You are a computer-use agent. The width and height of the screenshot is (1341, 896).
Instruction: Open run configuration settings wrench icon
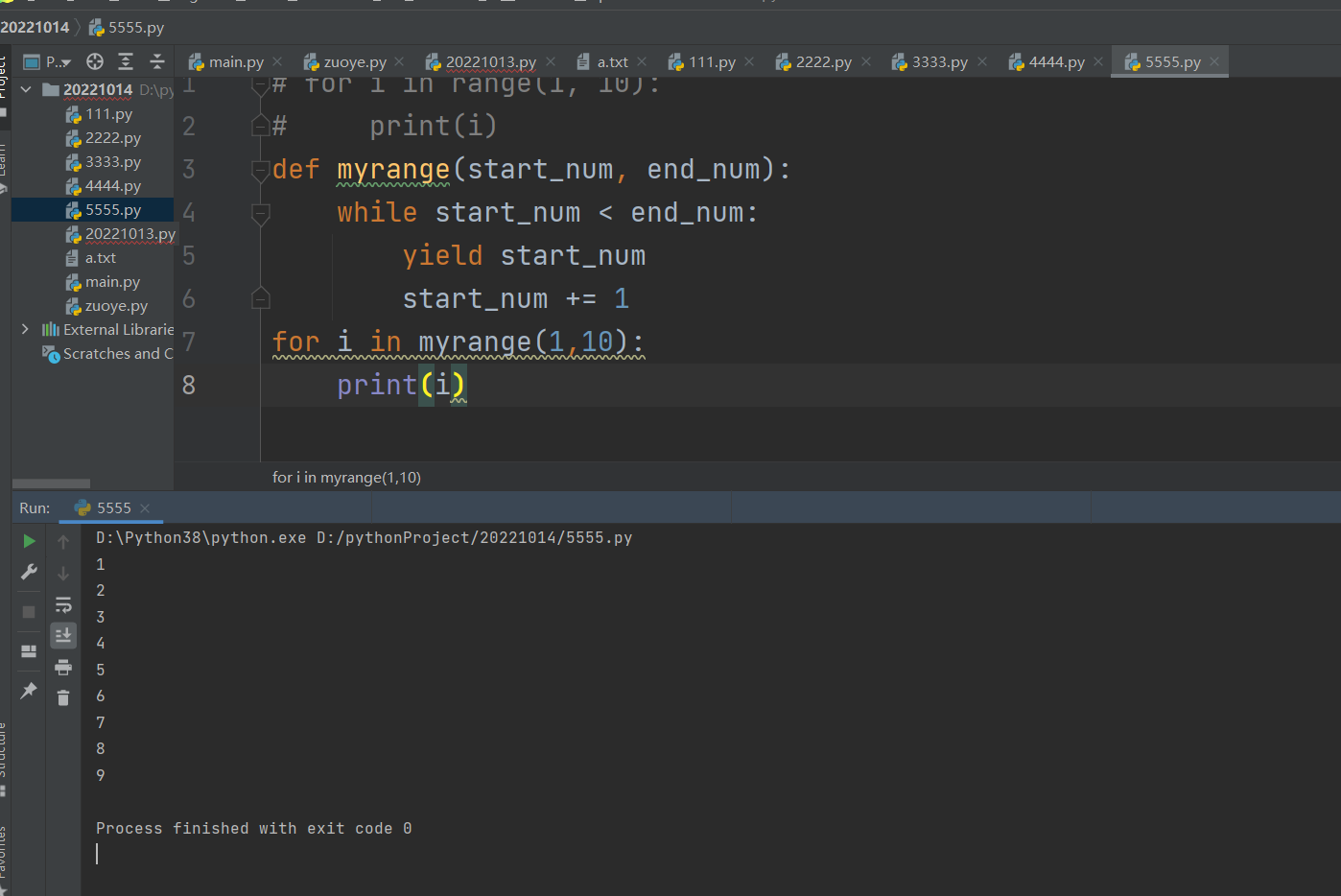(29, 572)
